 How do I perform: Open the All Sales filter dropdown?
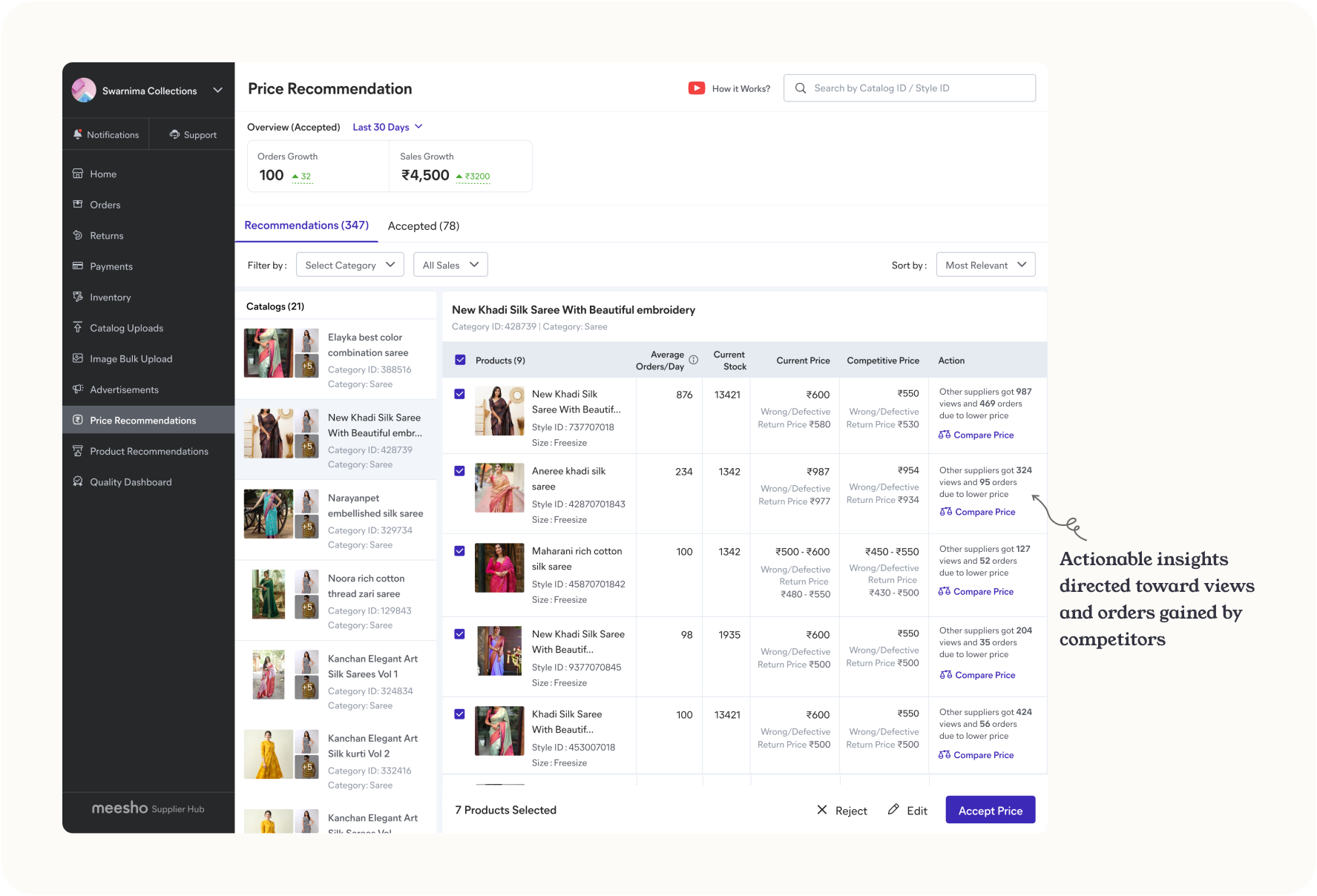(x=450, y=265)
